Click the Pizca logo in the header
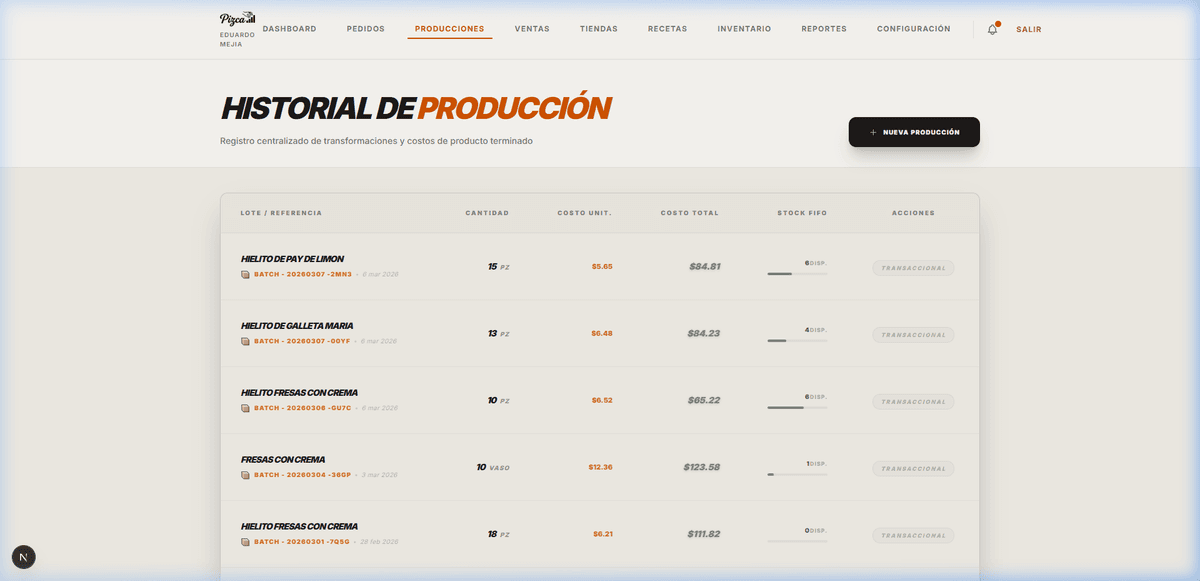 pos(236,18)
